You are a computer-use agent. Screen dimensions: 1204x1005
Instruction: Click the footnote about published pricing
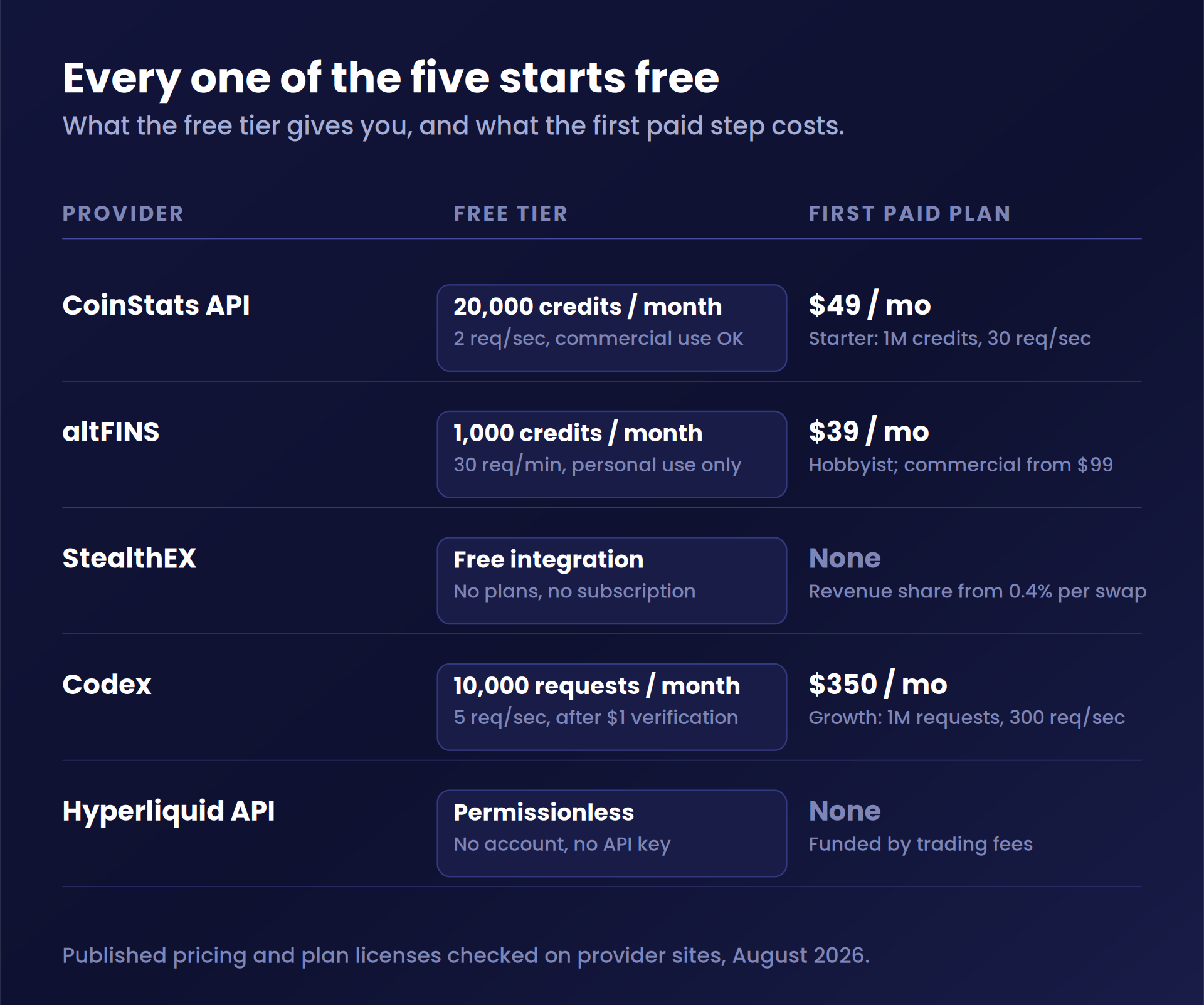click(x=466, y=955)
